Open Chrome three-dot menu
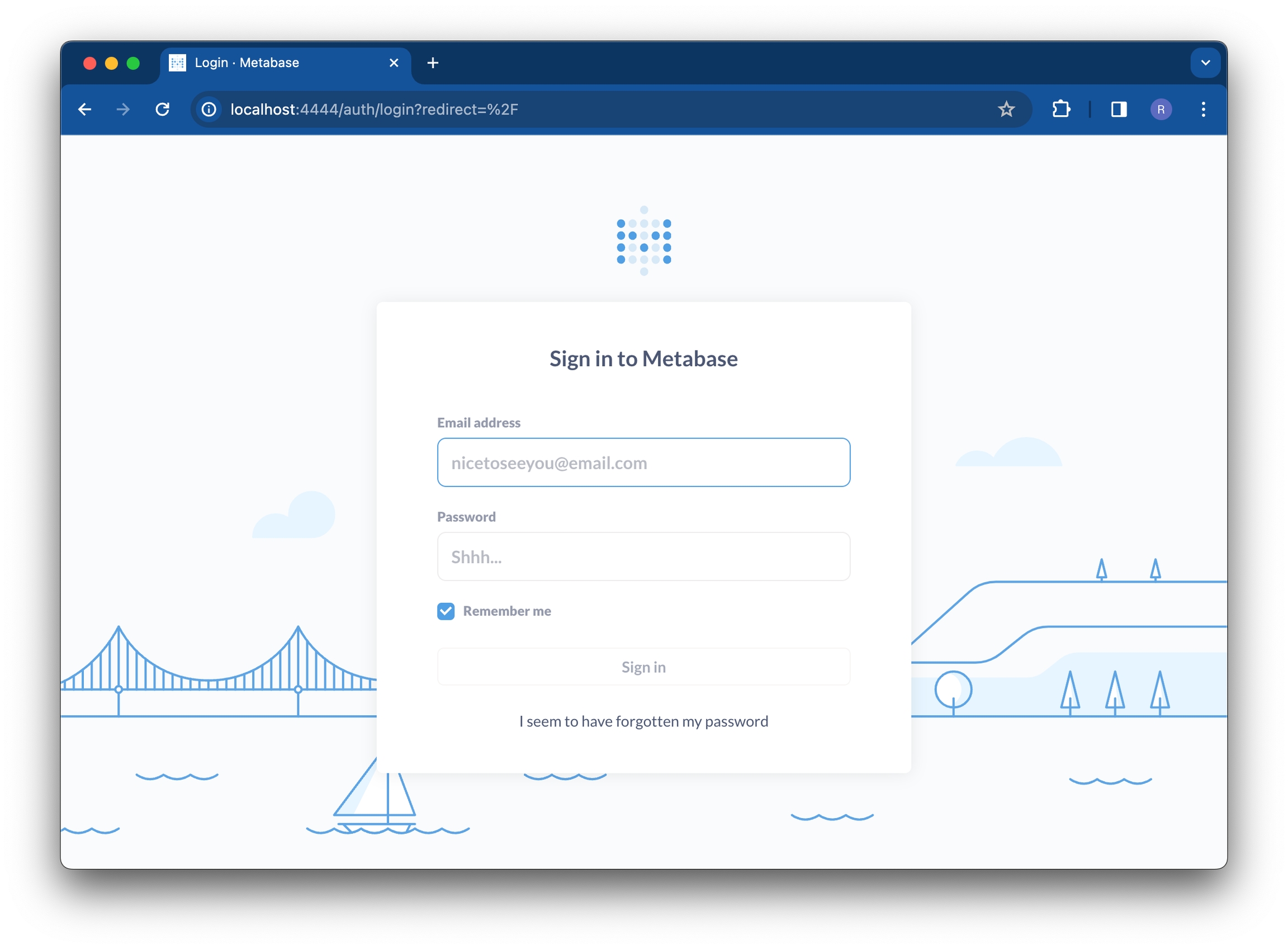The width and height of the screenshot is (1288, 949). pyautogui.click(x=1203, y=109)
